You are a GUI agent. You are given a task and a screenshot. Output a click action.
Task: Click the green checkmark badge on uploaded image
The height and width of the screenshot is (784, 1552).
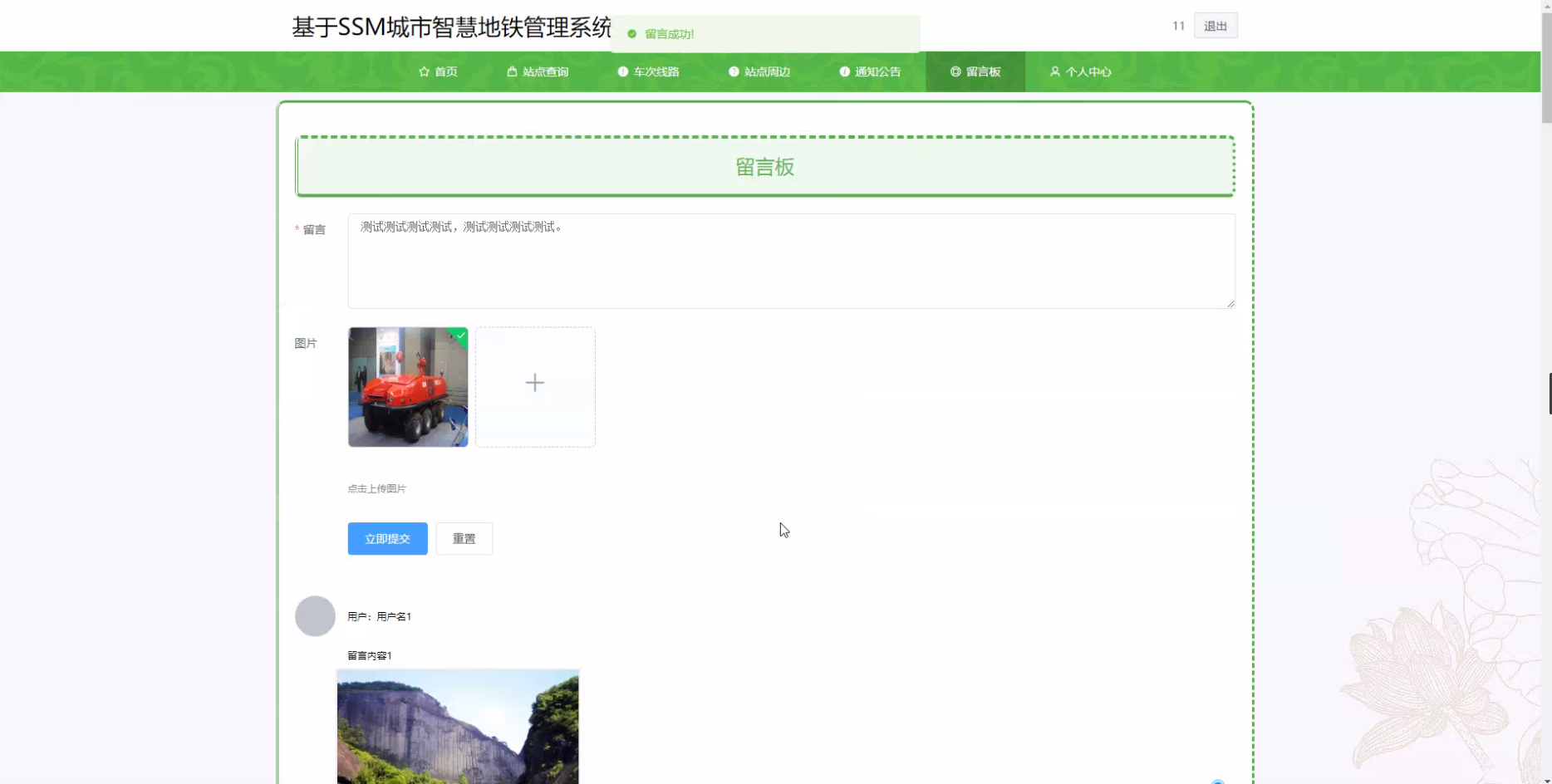[460, 335]
